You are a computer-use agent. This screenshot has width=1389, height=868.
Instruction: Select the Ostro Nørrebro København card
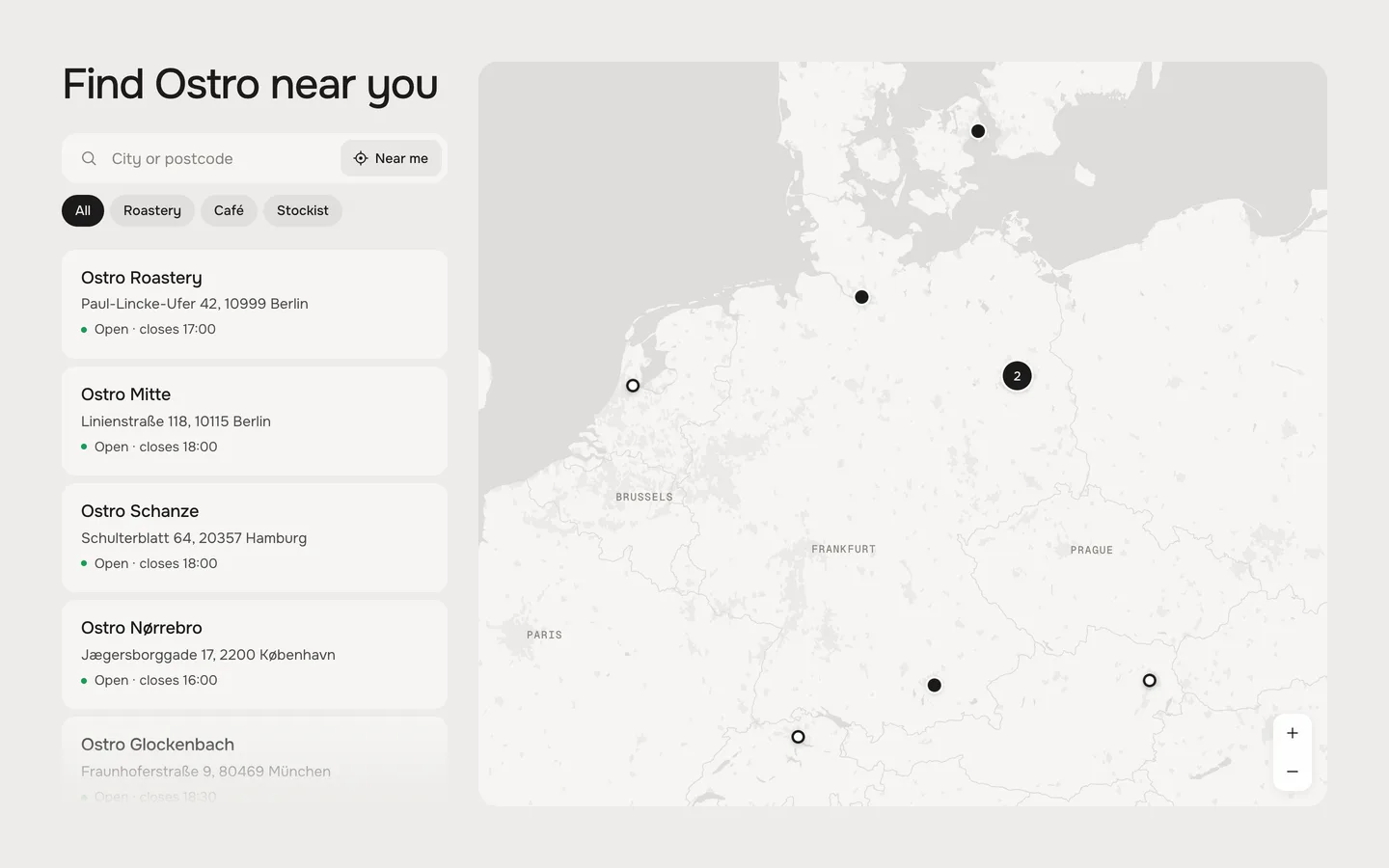pyautogui.click(x=255, y=654)
